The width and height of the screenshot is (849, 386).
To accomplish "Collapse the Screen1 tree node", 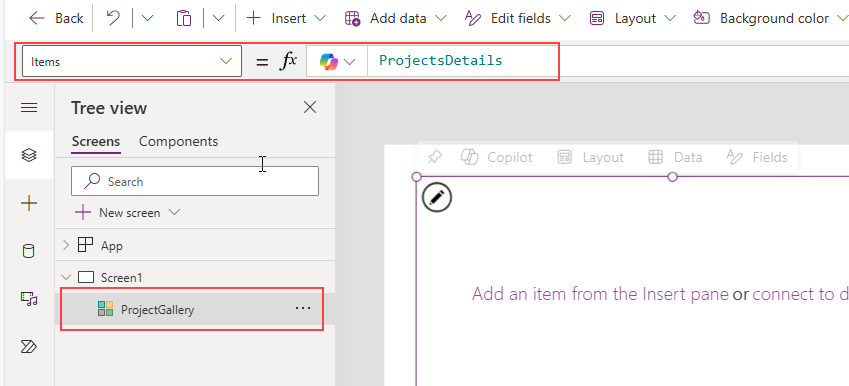I will coord(66,277).
